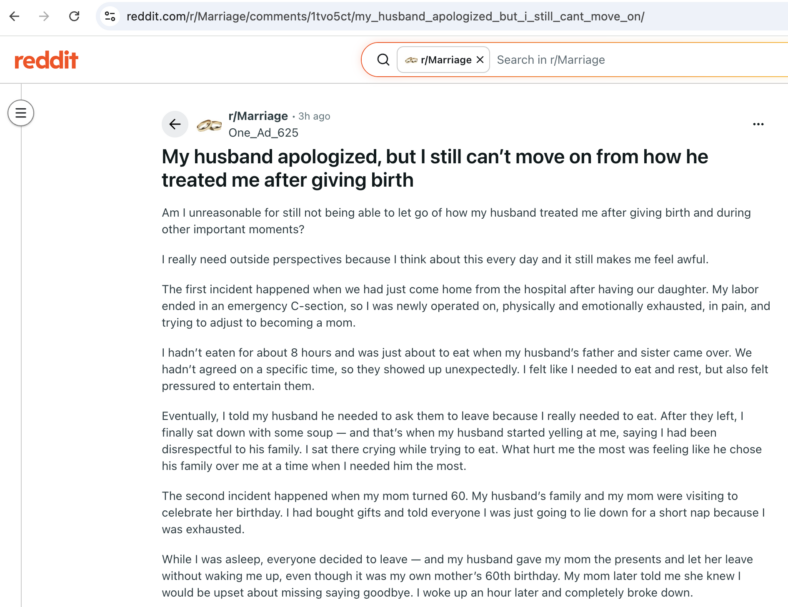Click the URL in the address bar
The image size is (788, 607).
[x=385, y=17]
